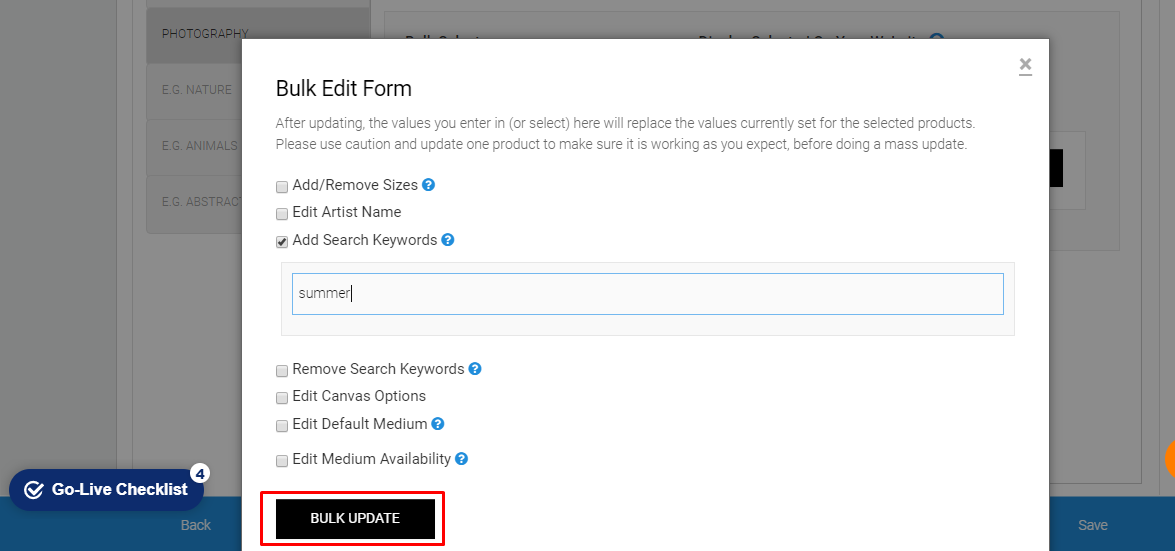The image size is (1175, 551).
Task: Enable the Add/Remove Sizes checkbox
Action: coord(282,187)
